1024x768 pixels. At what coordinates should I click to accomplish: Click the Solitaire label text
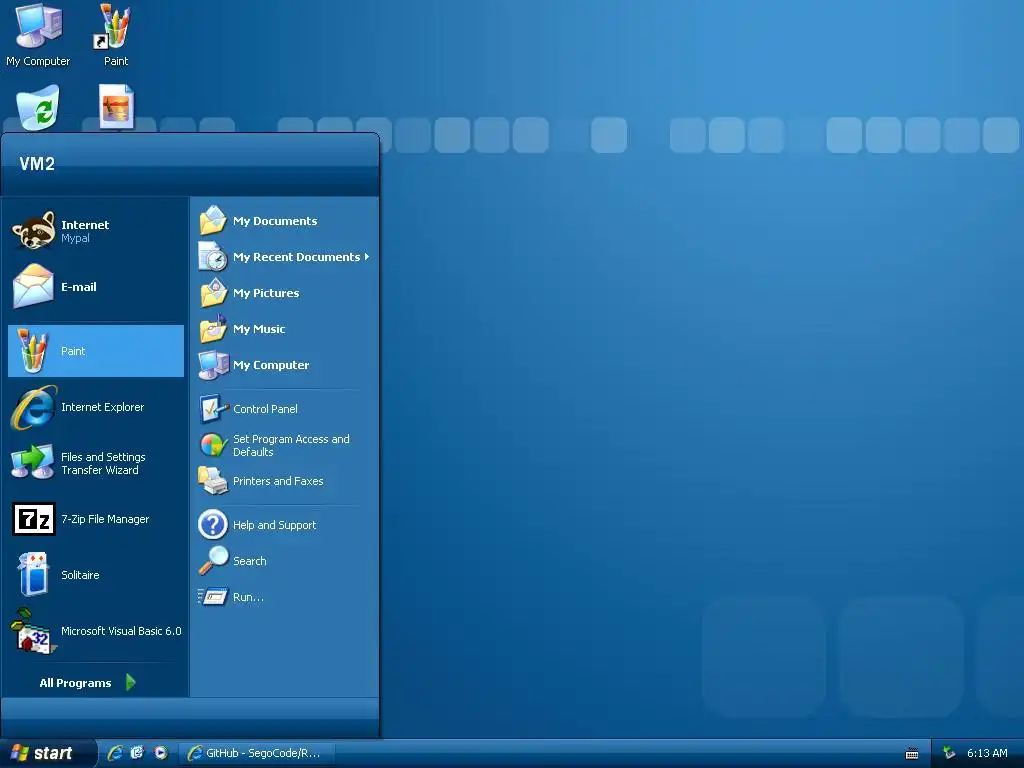80,575
